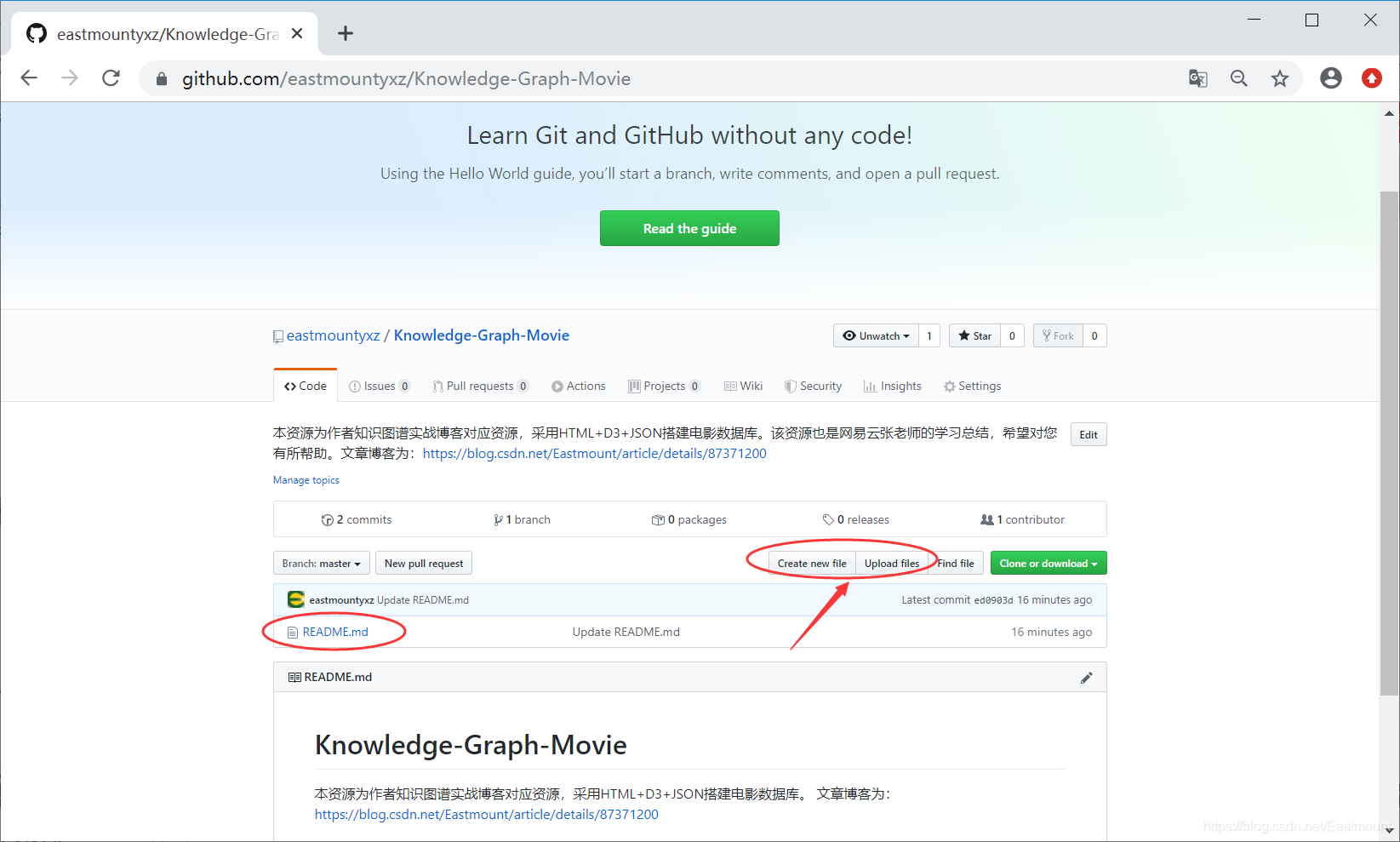This screenshot has width=1400, height=842.
Task: View 2 commits history
Action: pyautogui.click(x=357, y=519)
